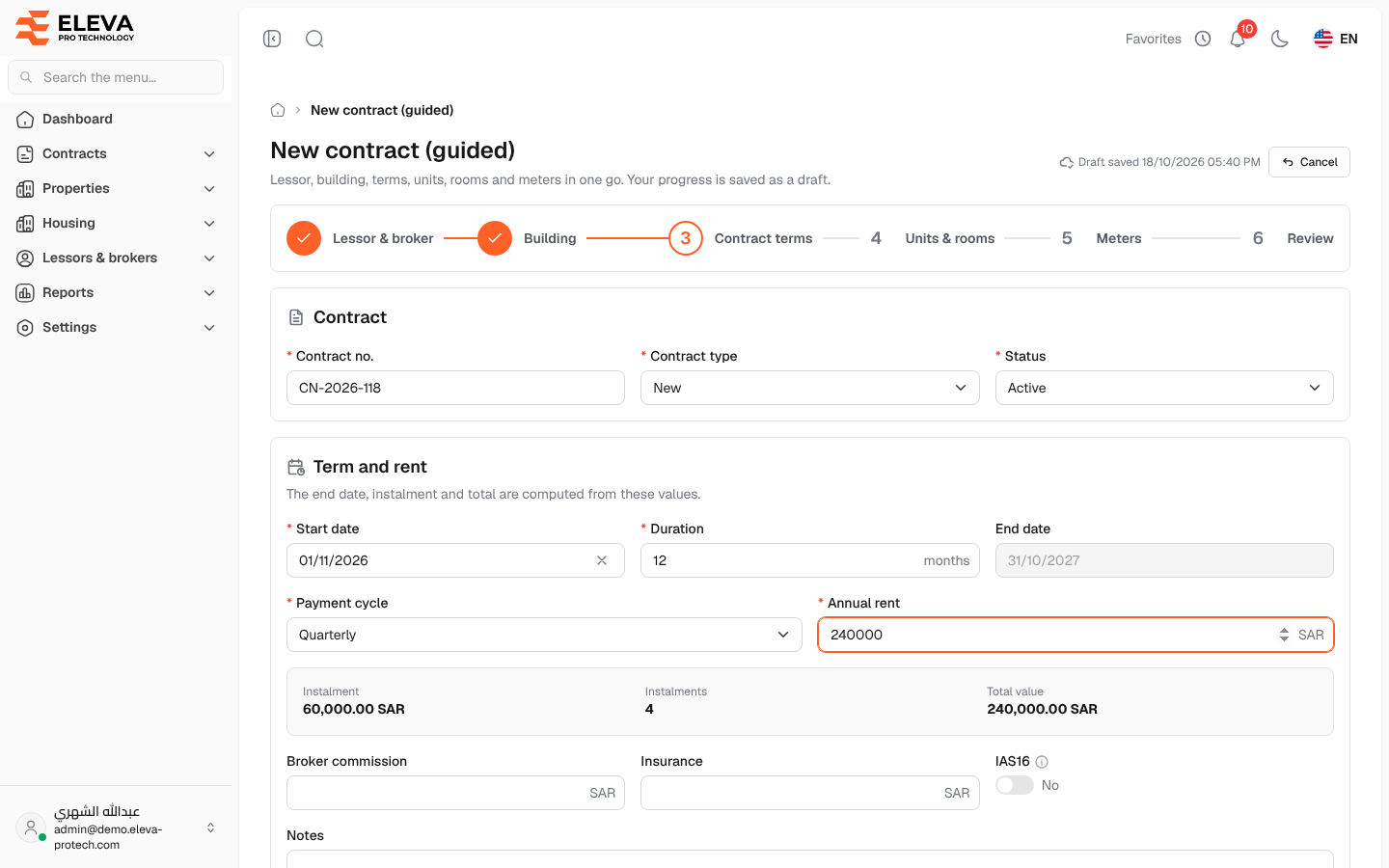Viewport: 1389px width, 868px height.
Task: Click the US flag language icon
Action: pyautogui.click(x=1323, y=39)
